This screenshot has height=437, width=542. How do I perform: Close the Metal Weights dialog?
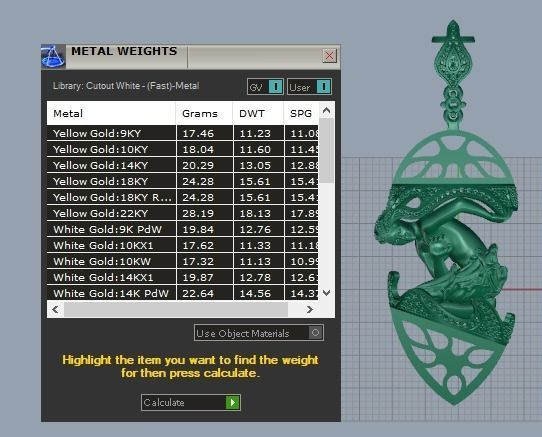pyautogui.click(x=329, y=55)
